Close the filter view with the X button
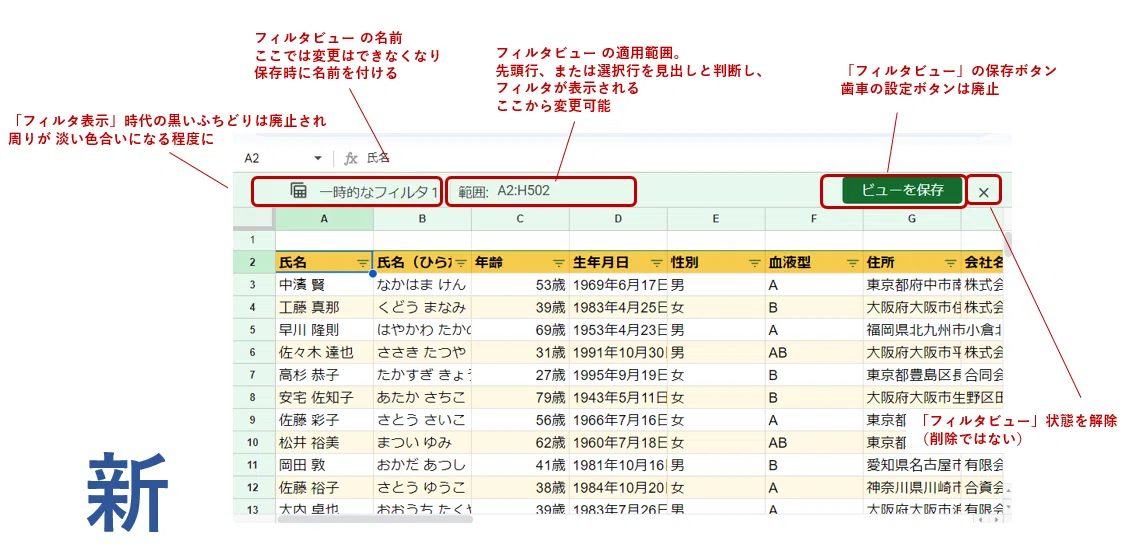1126x557 pixels. 984,192
